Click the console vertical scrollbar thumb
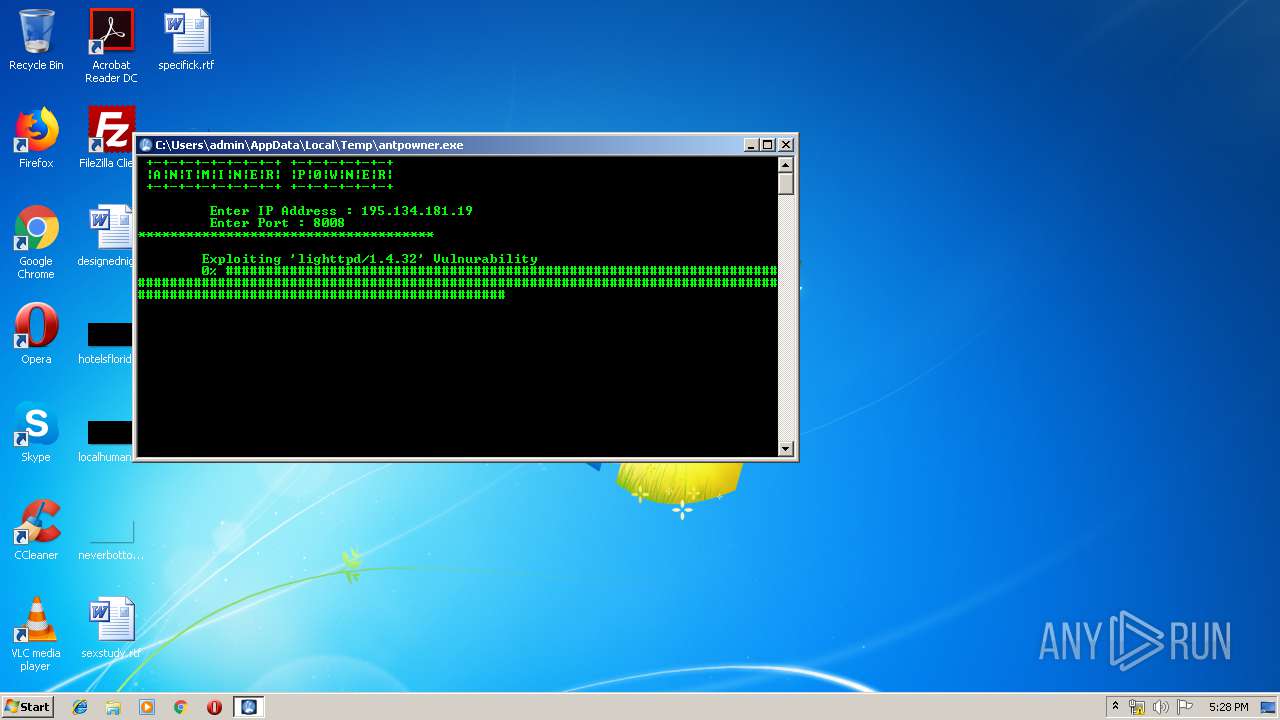Viewport: 1280px width, 720px height. tap(786, 184)
